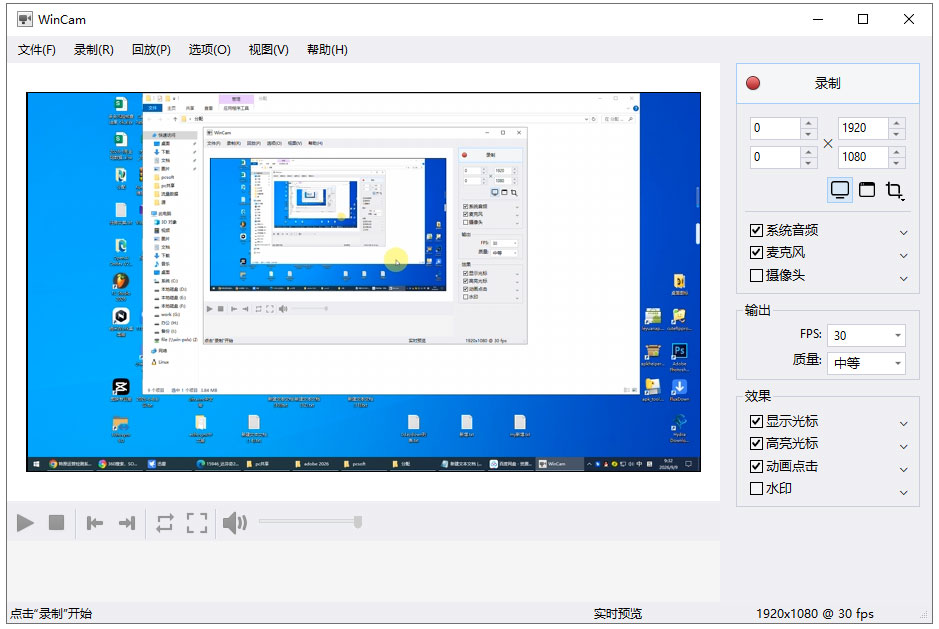Open the FPS dropdown showing 30

pos(866,335)
